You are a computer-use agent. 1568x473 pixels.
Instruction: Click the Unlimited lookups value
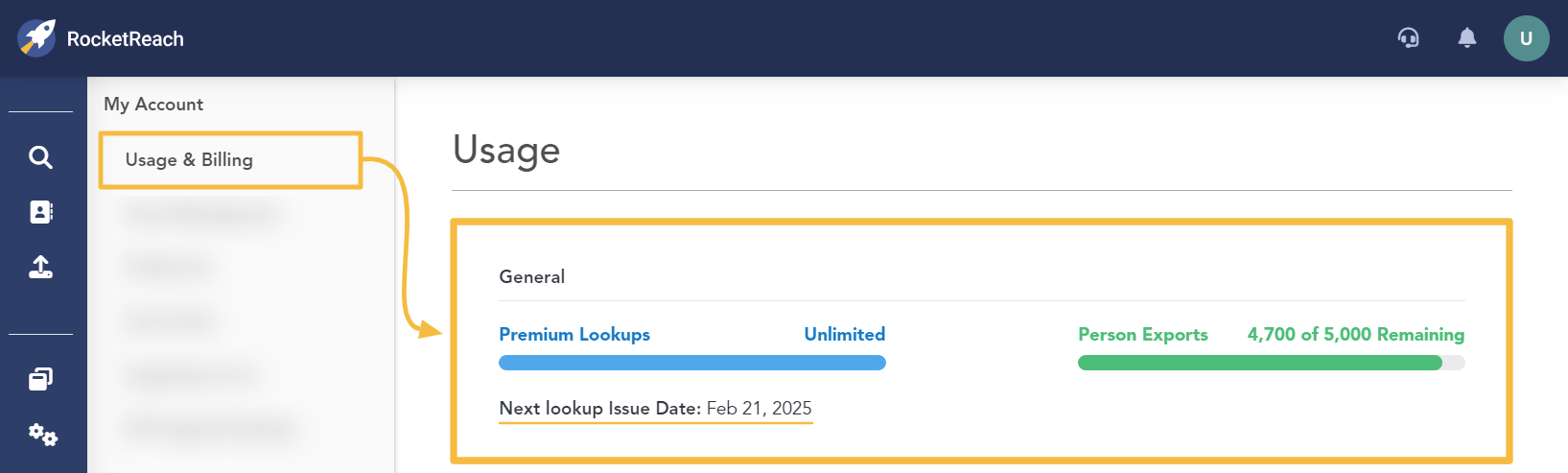coord(845,334)
